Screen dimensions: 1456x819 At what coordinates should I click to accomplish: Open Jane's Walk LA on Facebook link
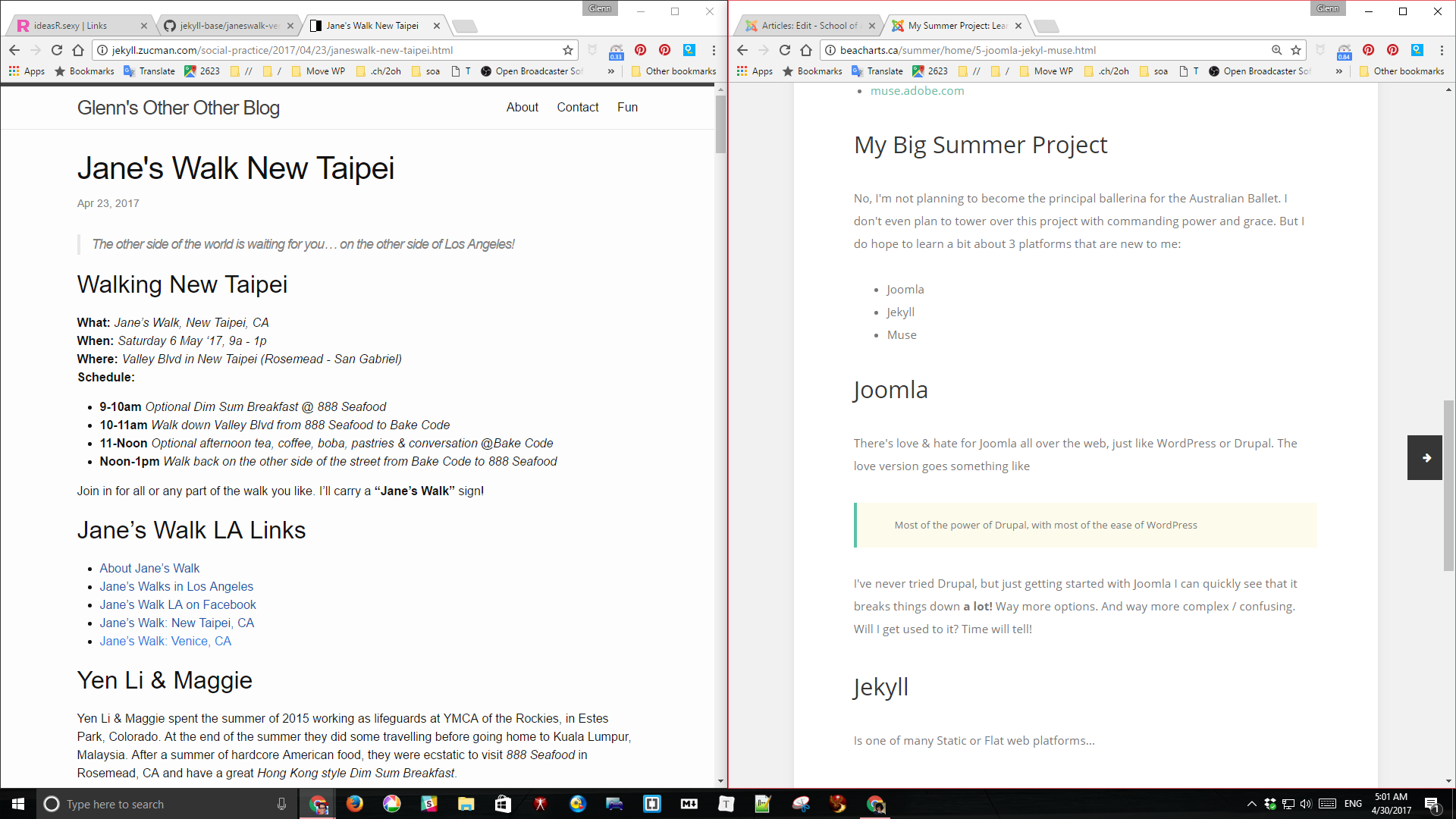(177, 604)
